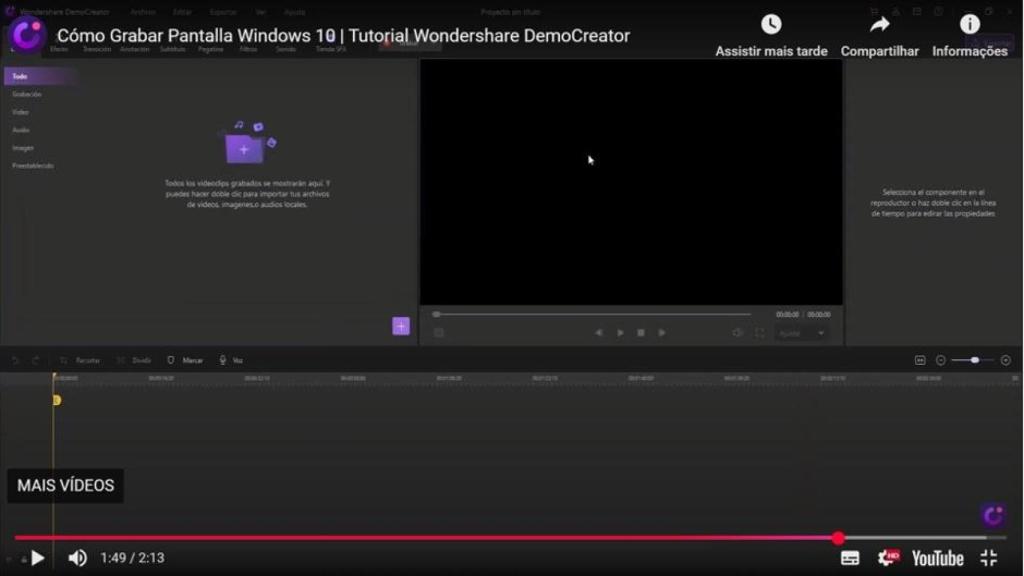Play the YouTube video
The width and height of the screenshot is (1024, 576).
[x=37, y=558]
